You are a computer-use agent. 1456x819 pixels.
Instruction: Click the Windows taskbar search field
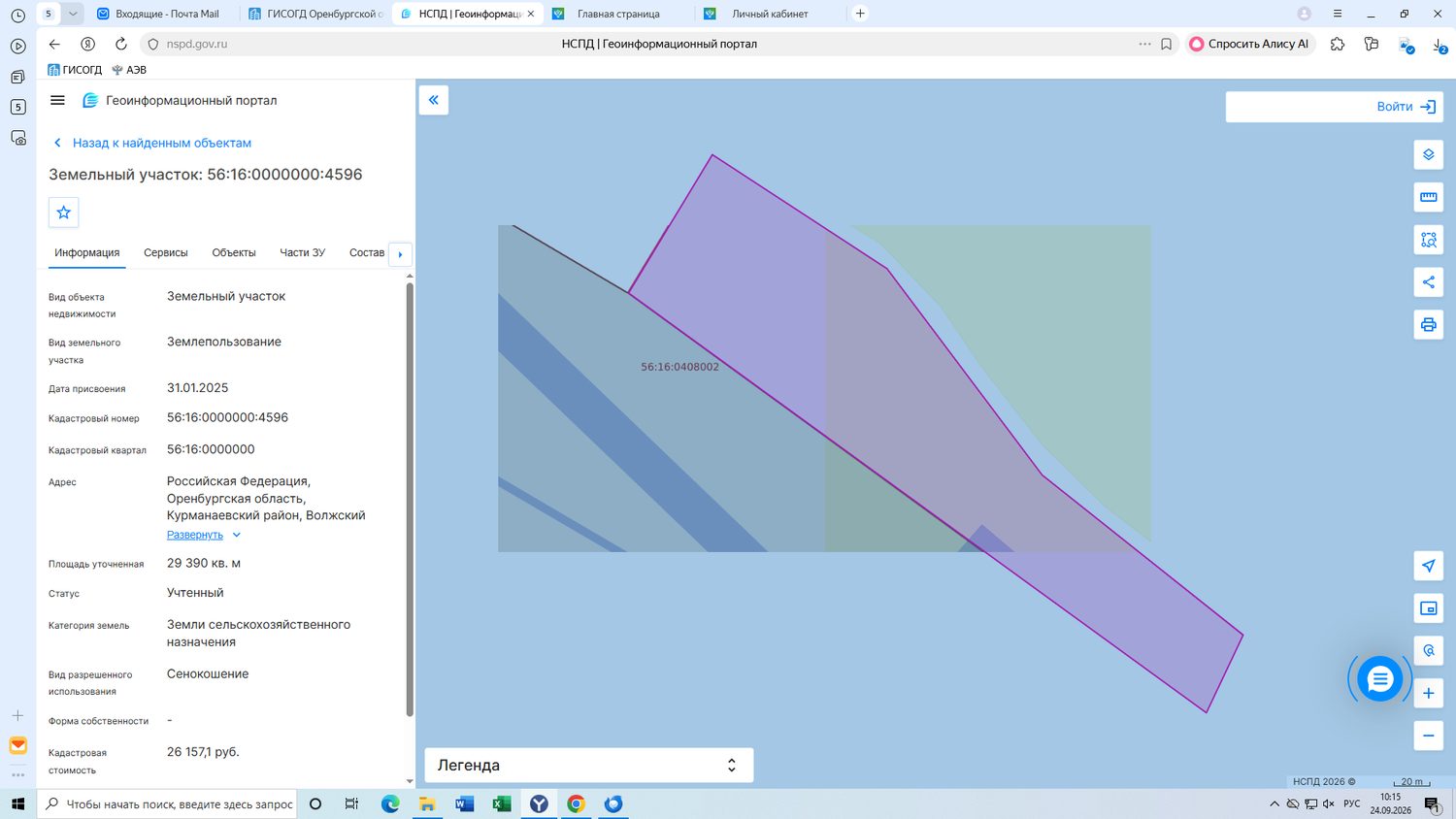click(168, 804)
